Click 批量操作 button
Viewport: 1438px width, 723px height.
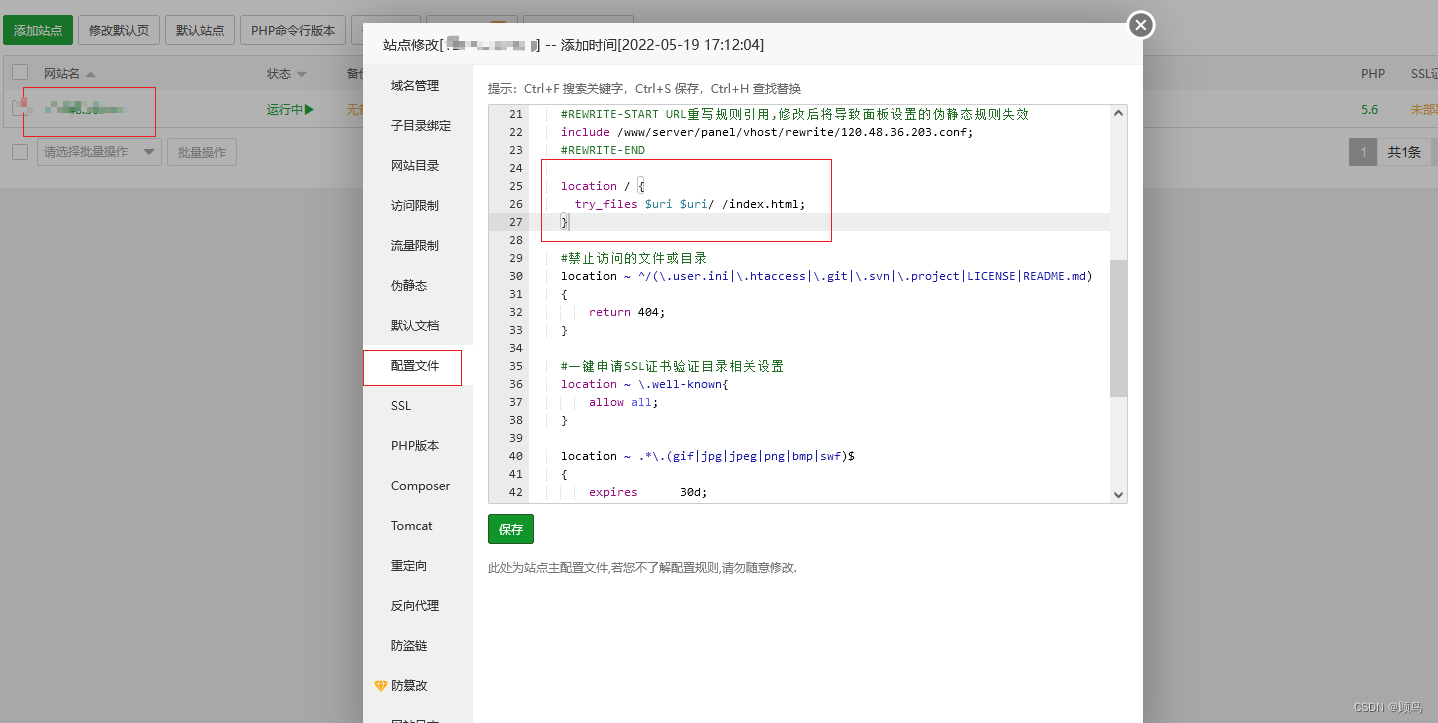click(202, 152)
